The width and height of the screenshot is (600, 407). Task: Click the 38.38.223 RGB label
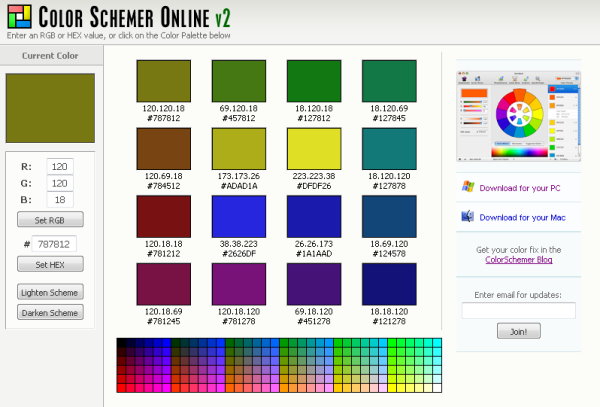pyautogui.click(x=239, y=244)
